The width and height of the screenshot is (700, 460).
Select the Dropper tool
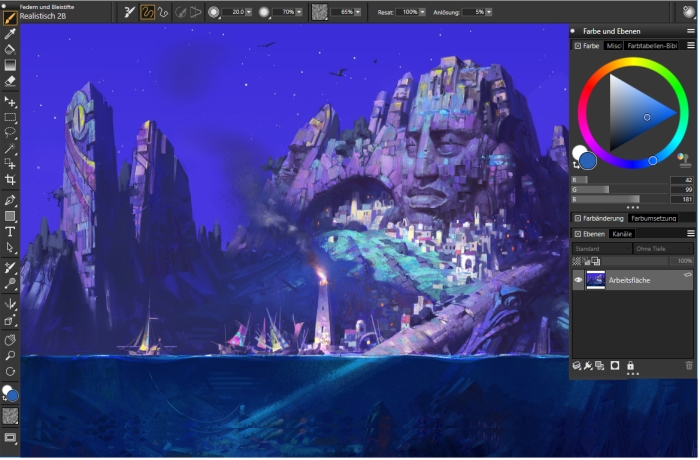click(x=10, y=33)
